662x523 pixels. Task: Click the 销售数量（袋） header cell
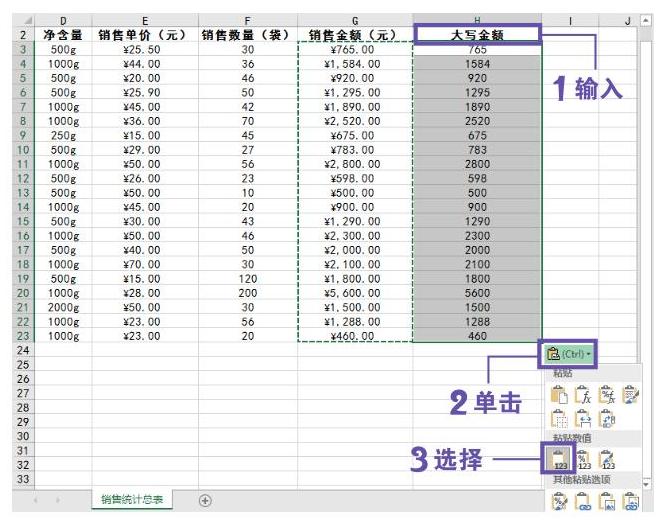coord(247,35)
